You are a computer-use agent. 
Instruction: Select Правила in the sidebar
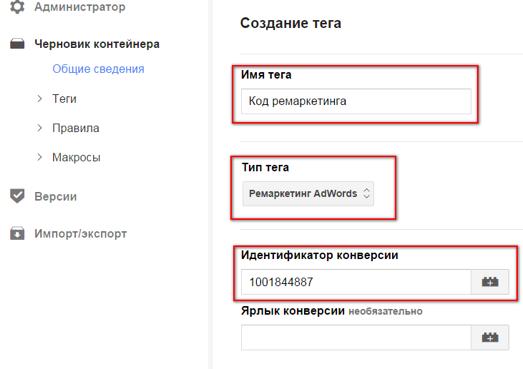pyautogui.click(x=76, y=128)
